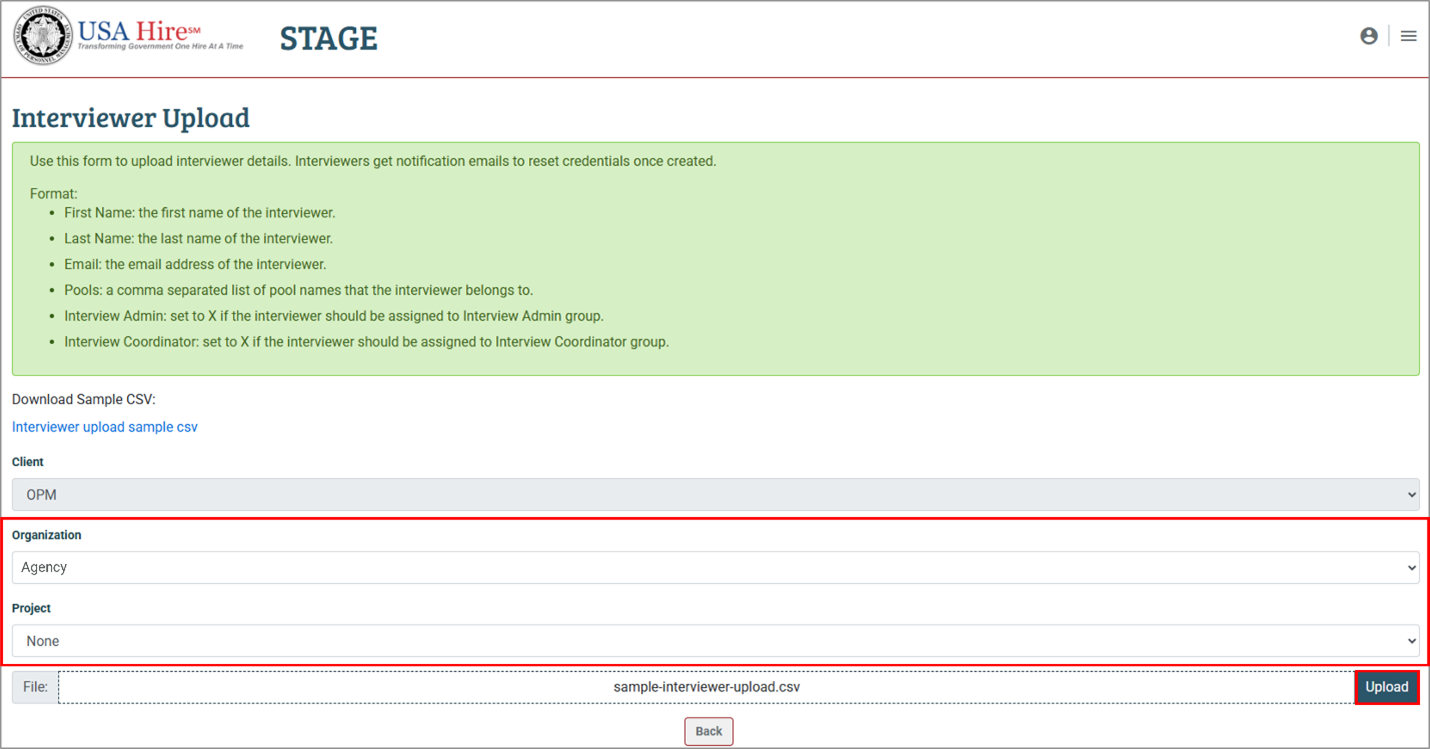Expand the Organization dropdown showing Agency
The height and width of the screenshot is (749, 1430).
(715, 567)
